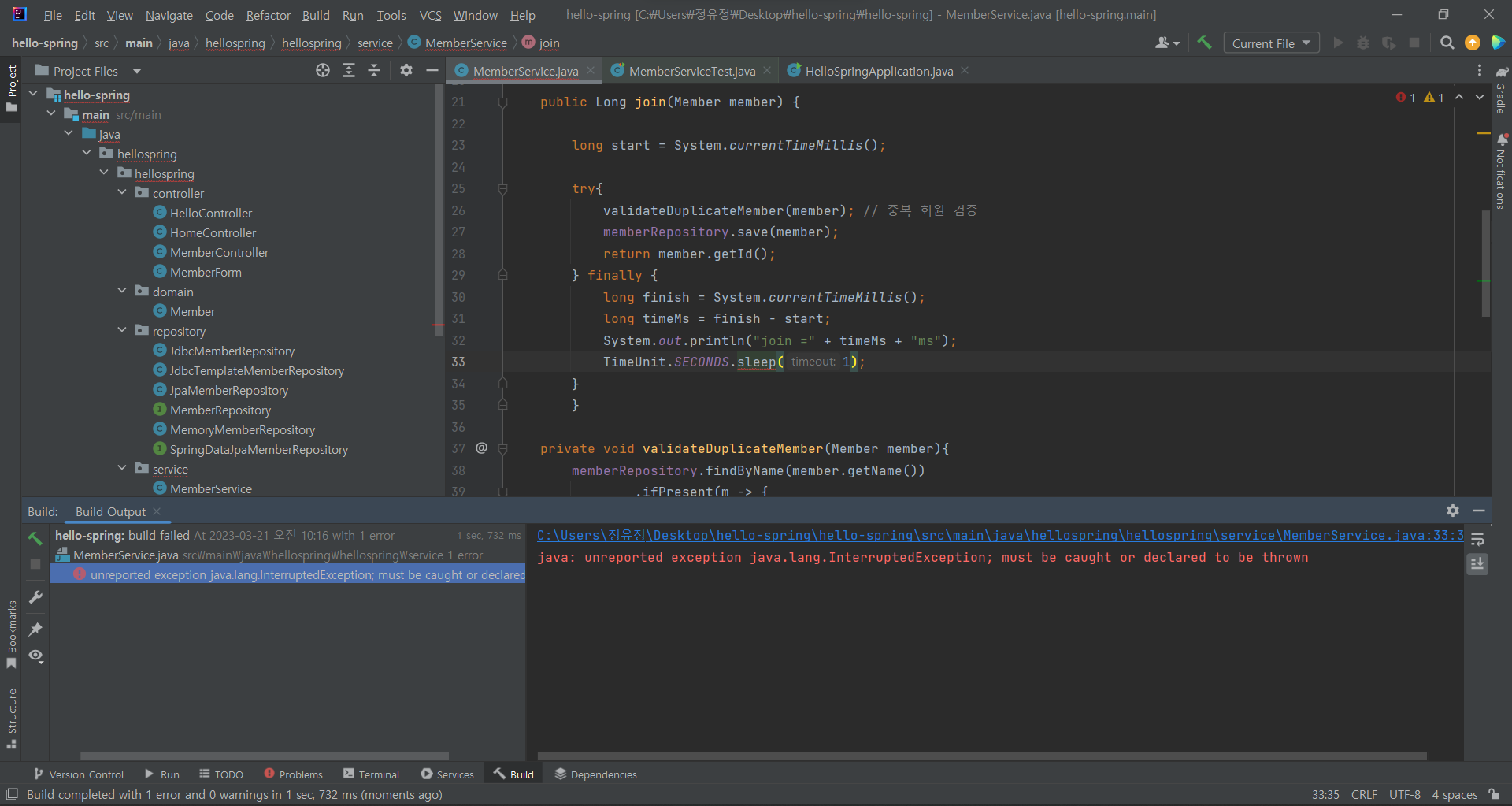
Task: Switch to HelloSpringApplication.java tab
Action: 879,71
